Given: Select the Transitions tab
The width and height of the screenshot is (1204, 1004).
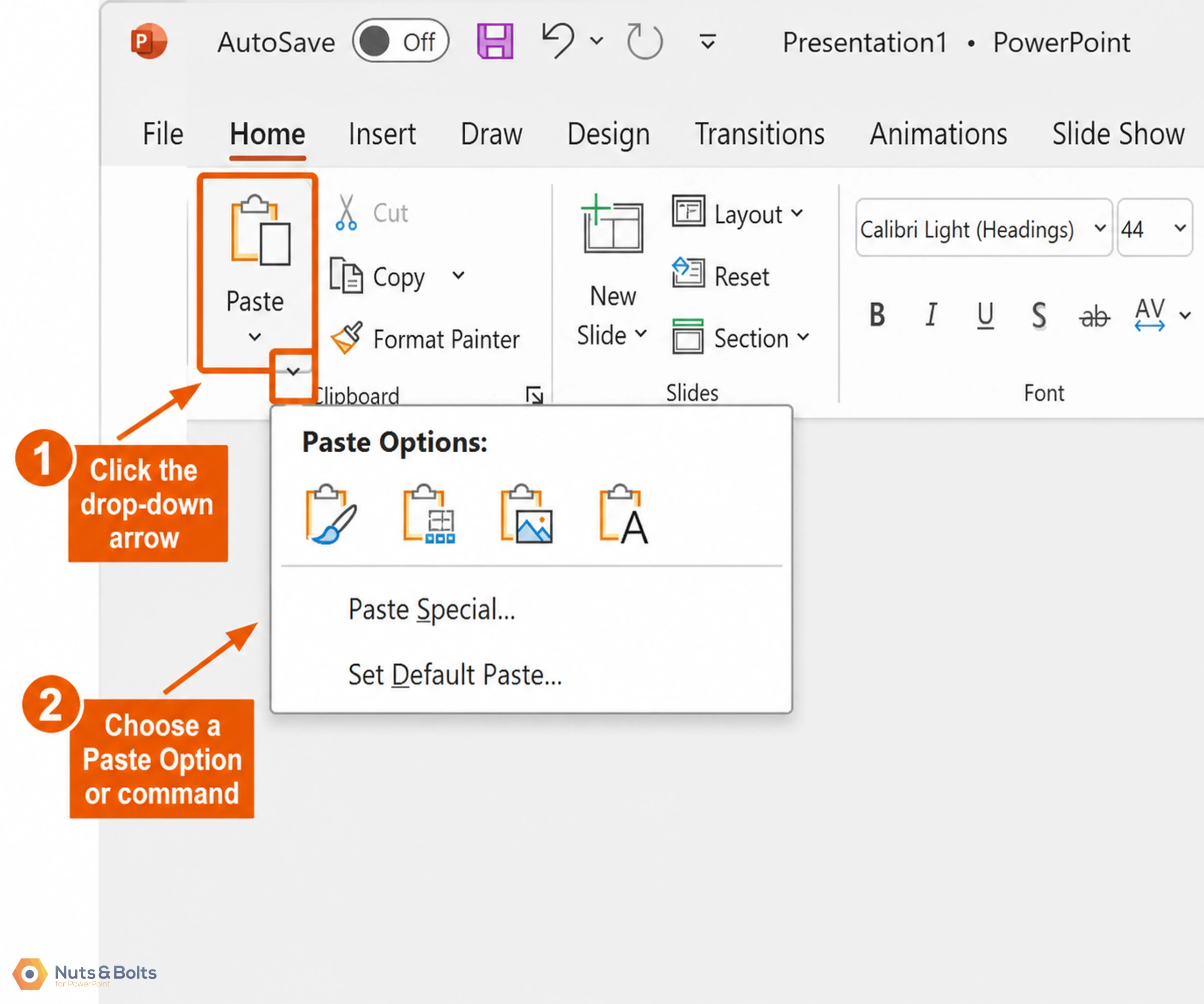Looking at the screenshot, I should 760,134.
